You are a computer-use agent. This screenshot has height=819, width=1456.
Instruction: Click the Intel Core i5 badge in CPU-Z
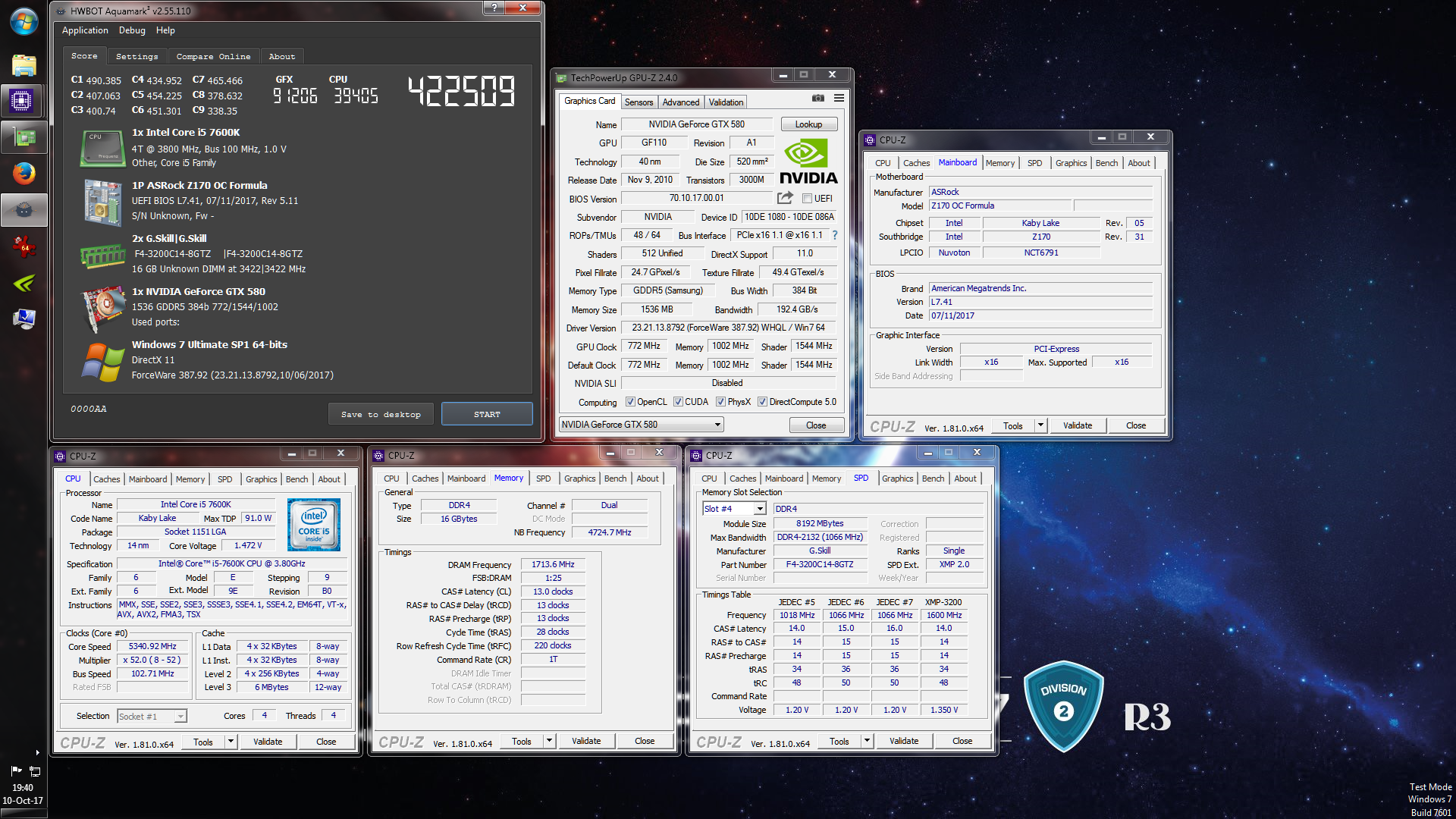point(314,524)
